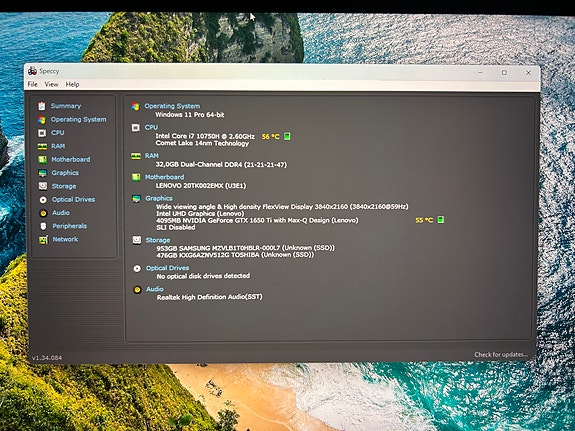Select Graphics in the sidebar list
Viewport: 575px width, 431px height.
coord(65,173)
